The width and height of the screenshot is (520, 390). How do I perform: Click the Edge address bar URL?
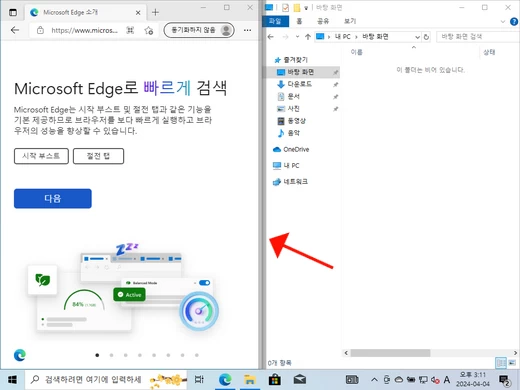84,30
